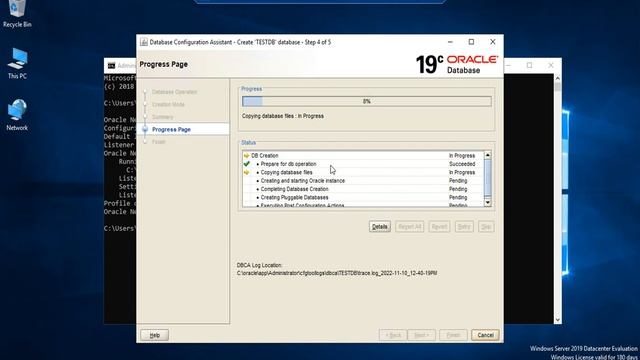This screenshot has width=640, height=360.
Task: Select the Finish step in sidebar
Action: [158, 142]
